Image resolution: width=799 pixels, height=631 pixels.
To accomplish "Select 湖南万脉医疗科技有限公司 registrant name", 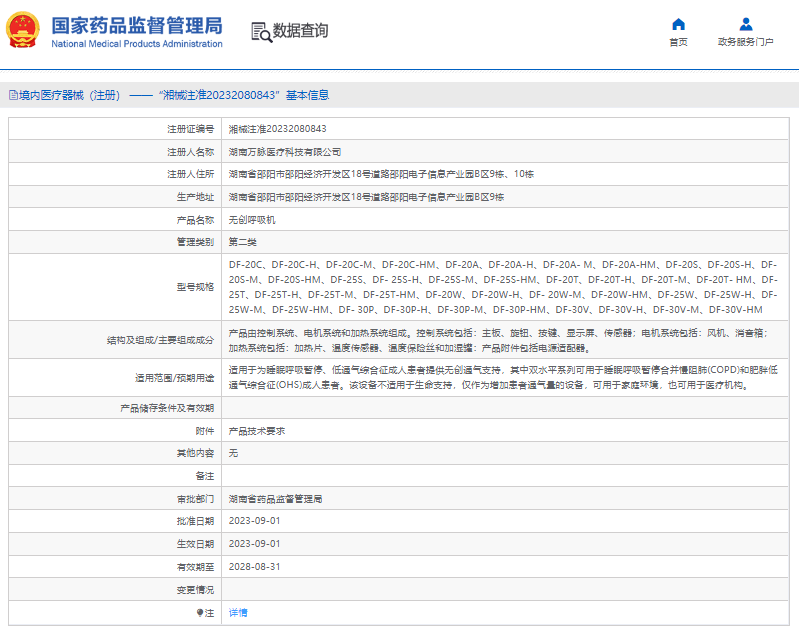I will click(284, 152).
